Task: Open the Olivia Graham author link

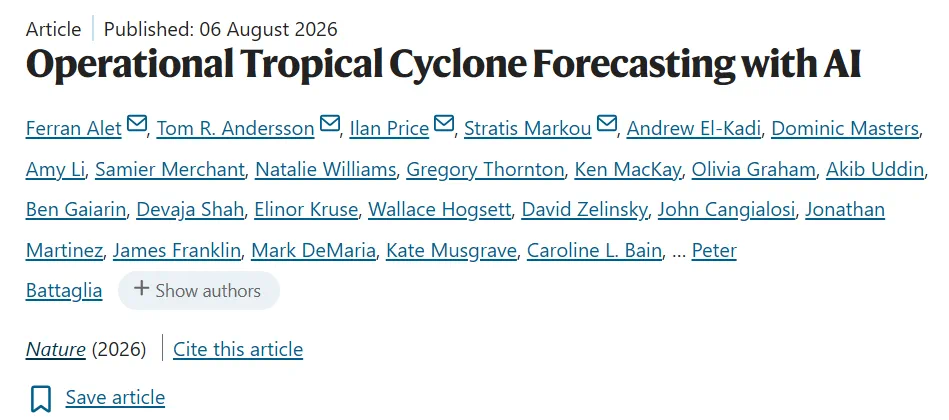Action: 754,170
